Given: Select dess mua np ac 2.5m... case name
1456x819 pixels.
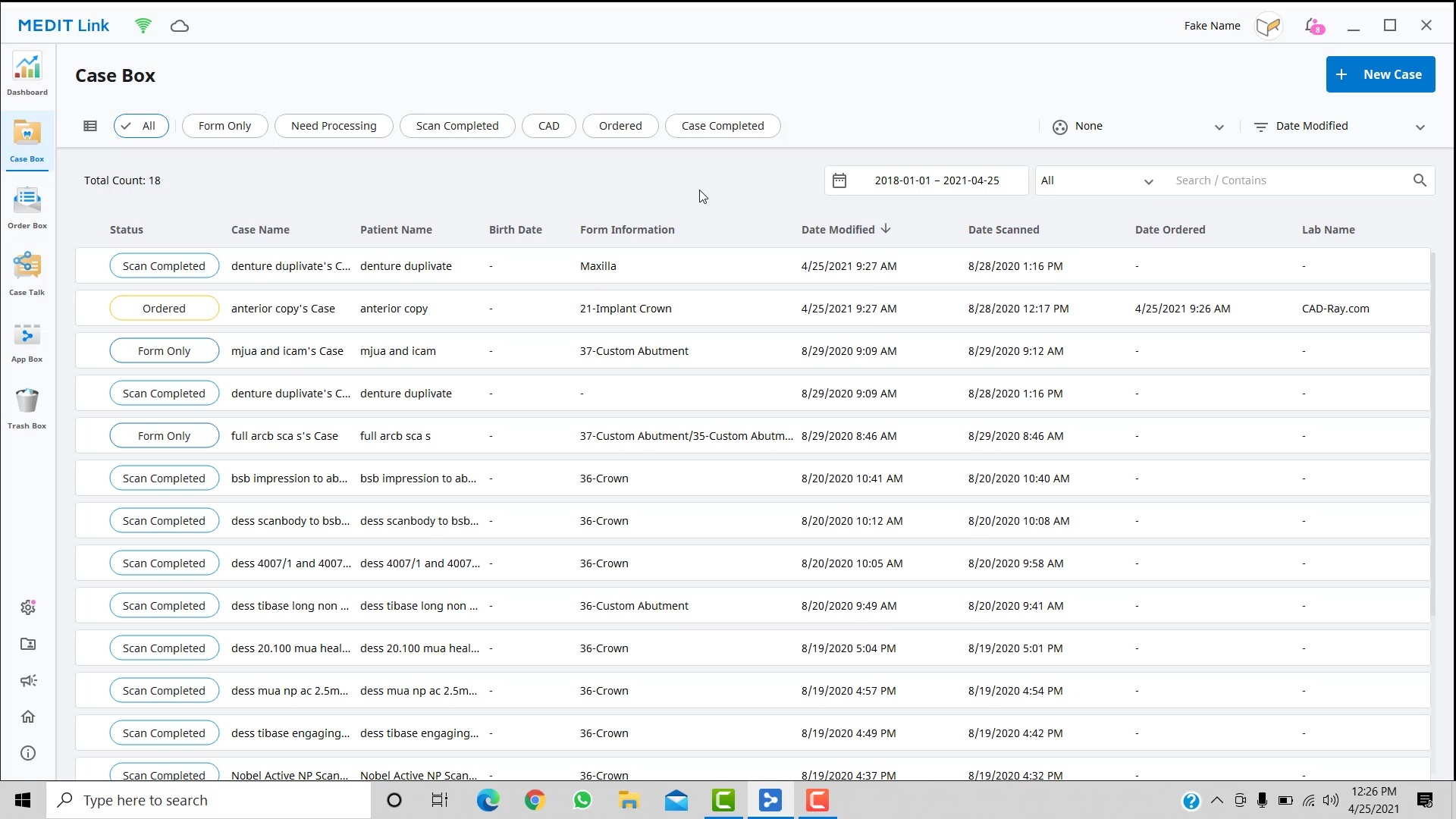Looking at the screenshot, I should (290, 691).
